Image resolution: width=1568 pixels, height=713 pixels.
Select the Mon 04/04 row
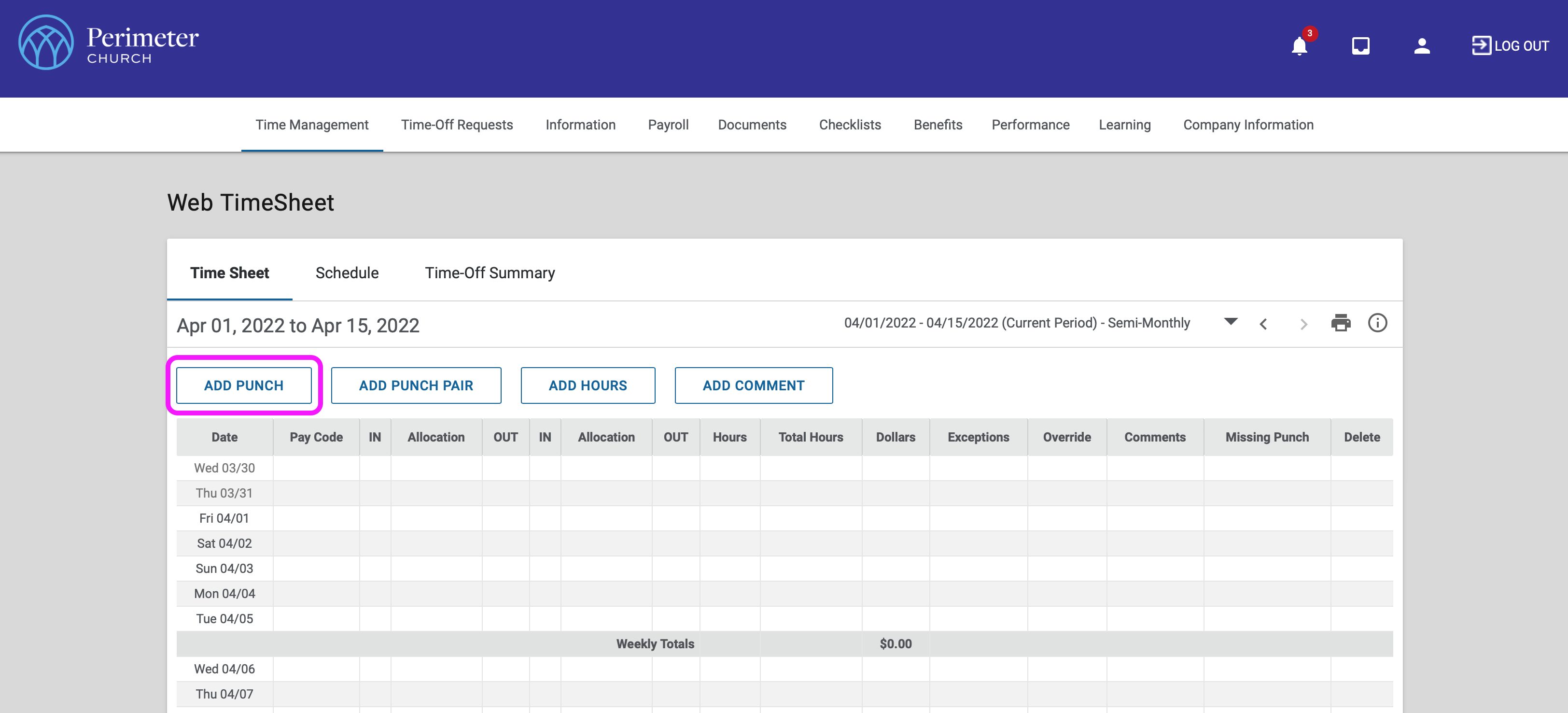point(784,594)
